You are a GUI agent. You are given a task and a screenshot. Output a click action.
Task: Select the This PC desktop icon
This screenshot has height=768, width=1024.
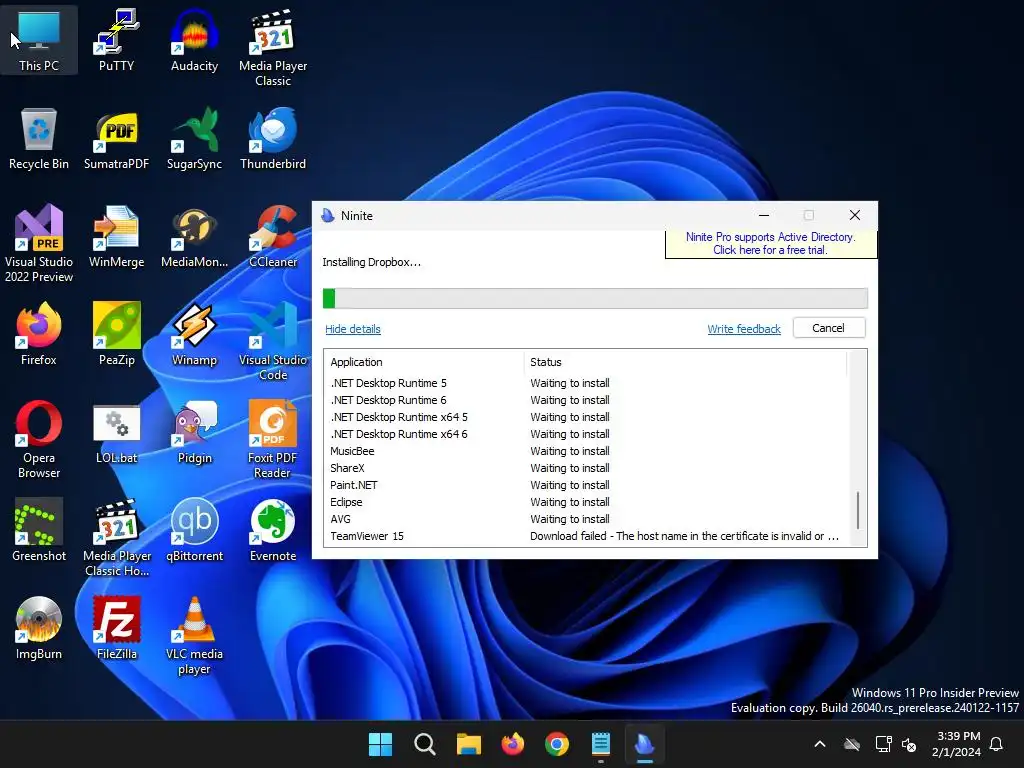click(x=39, y=40)
